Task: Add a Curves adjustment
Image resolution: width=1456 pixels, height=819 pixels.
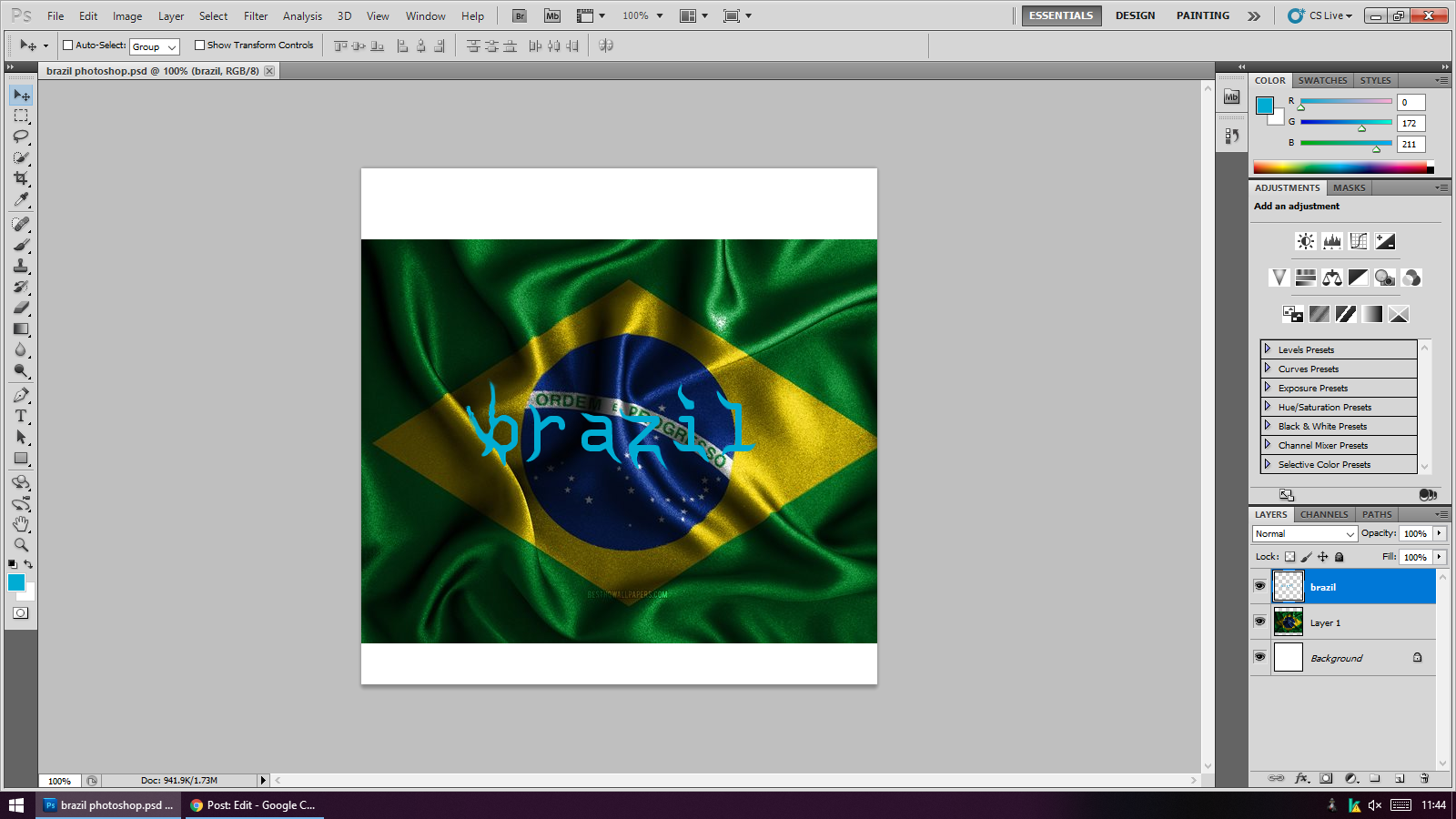Action: [x=1359, y=241]
